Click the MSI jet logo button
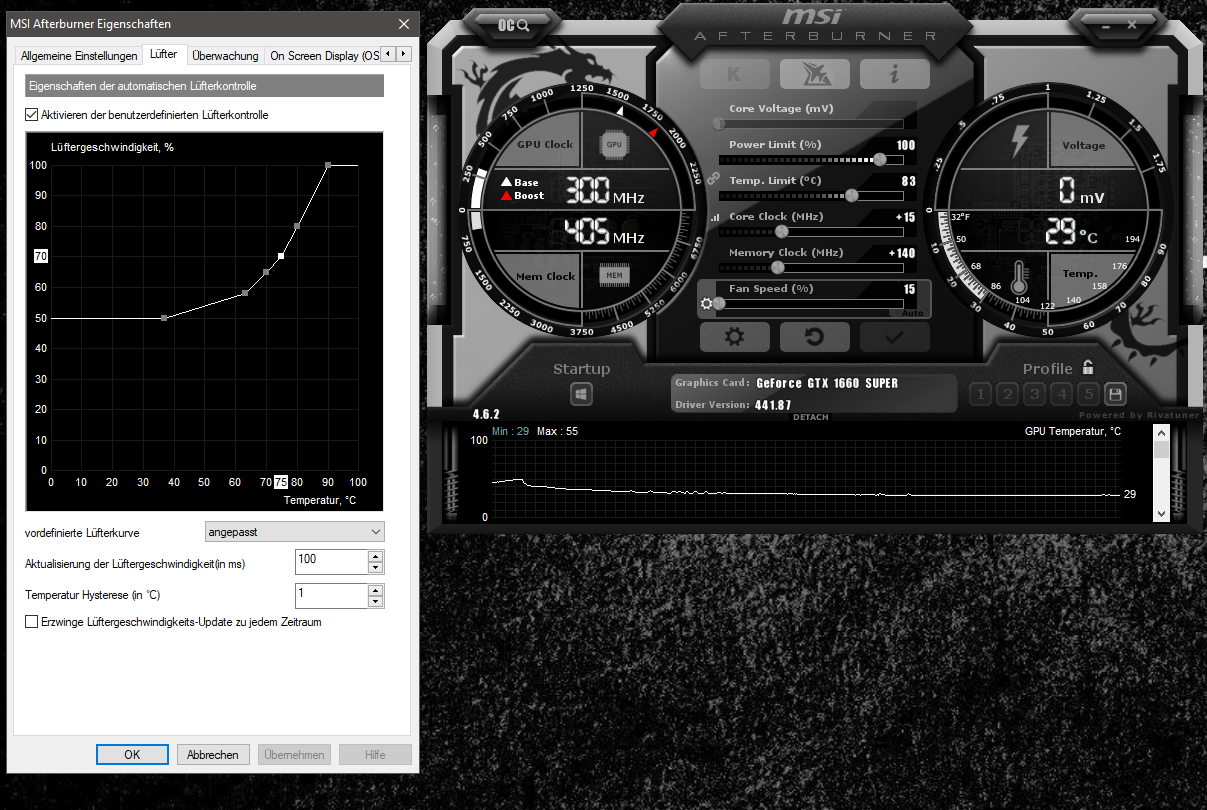Image resolution: width=1207 pixels, height=810 pixels. click(x=814, y=74)
